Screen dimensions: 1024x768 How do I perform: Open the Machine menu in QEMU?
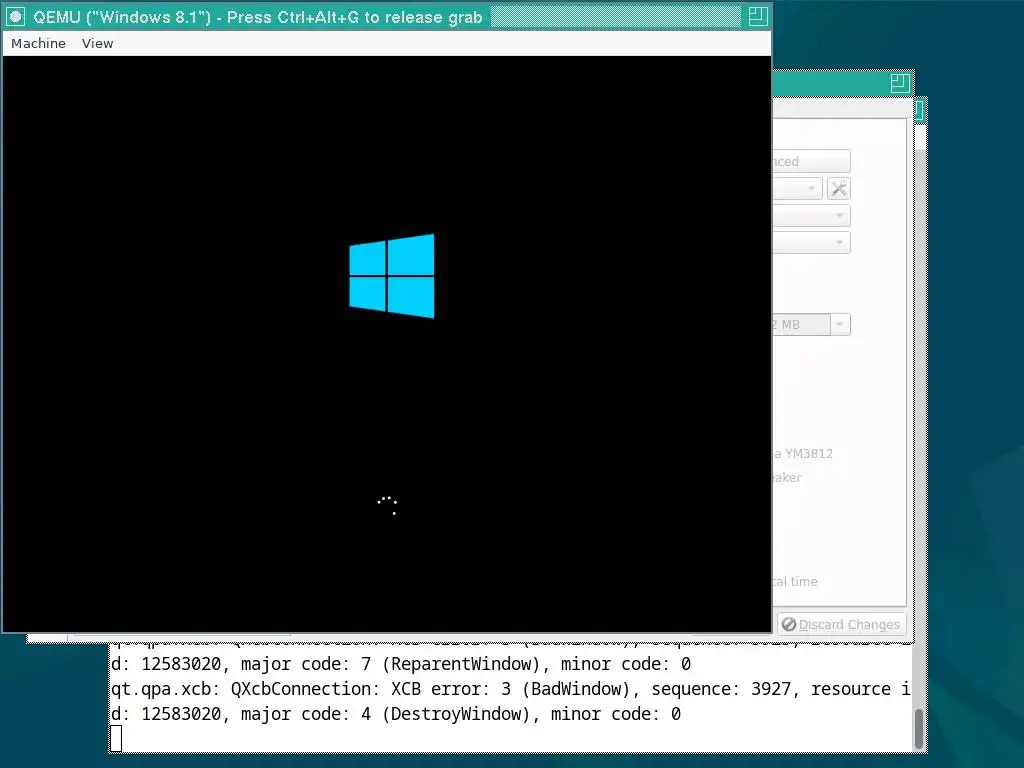[39, 43]
